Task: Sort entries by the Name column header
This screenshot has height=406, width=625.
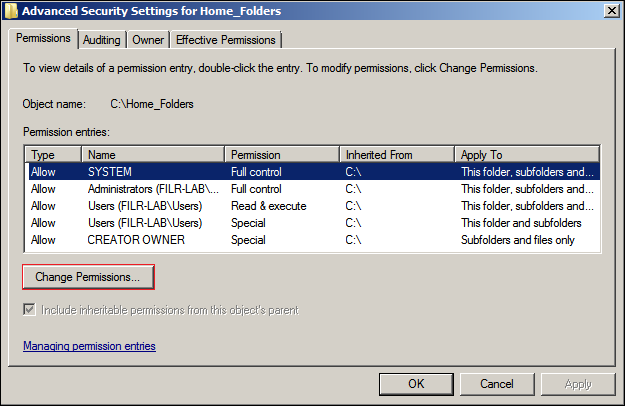Action: coord(153,155)
